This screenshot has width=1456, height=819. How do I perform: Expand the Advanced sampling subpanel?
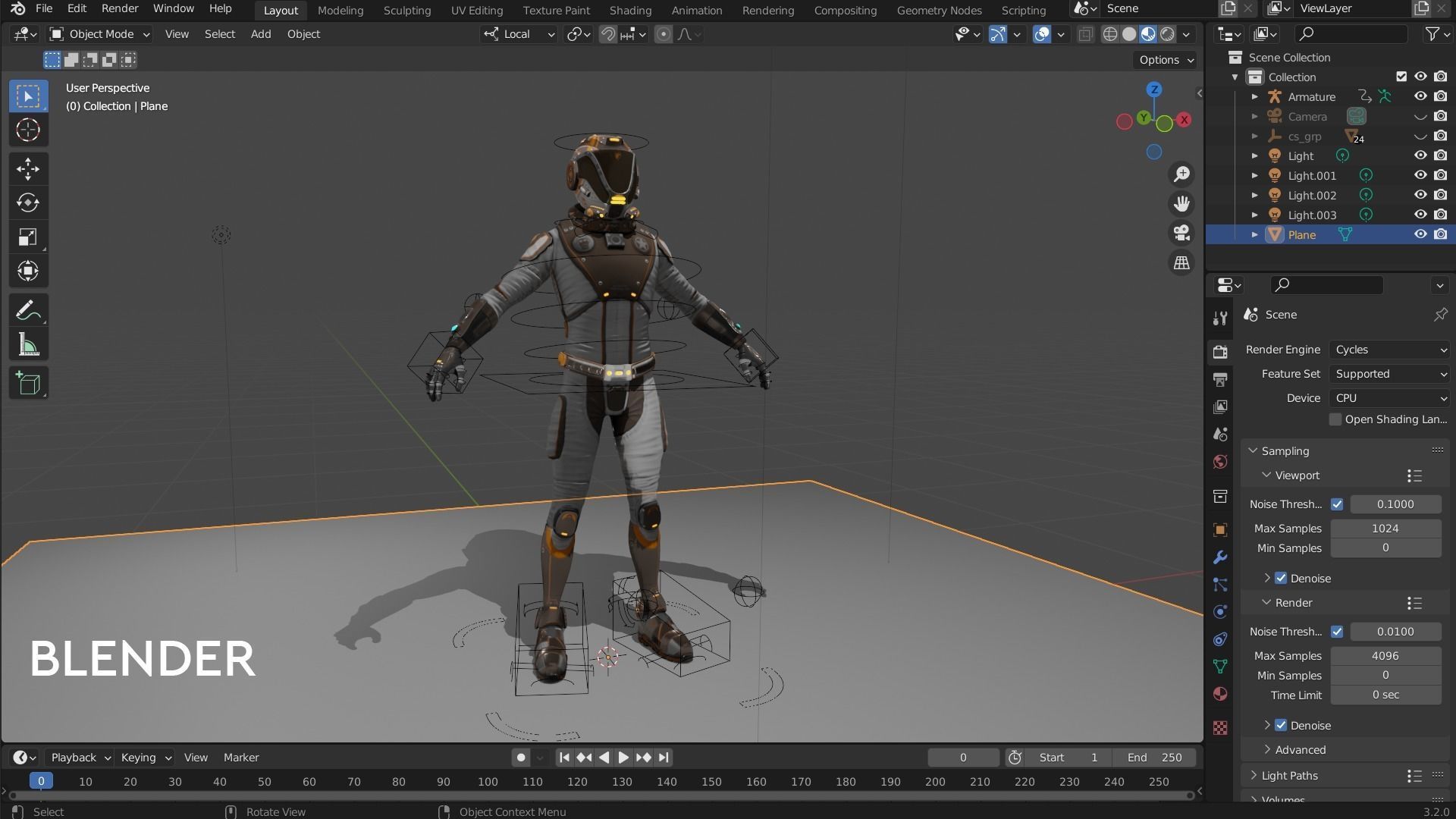coord(1300,750)
